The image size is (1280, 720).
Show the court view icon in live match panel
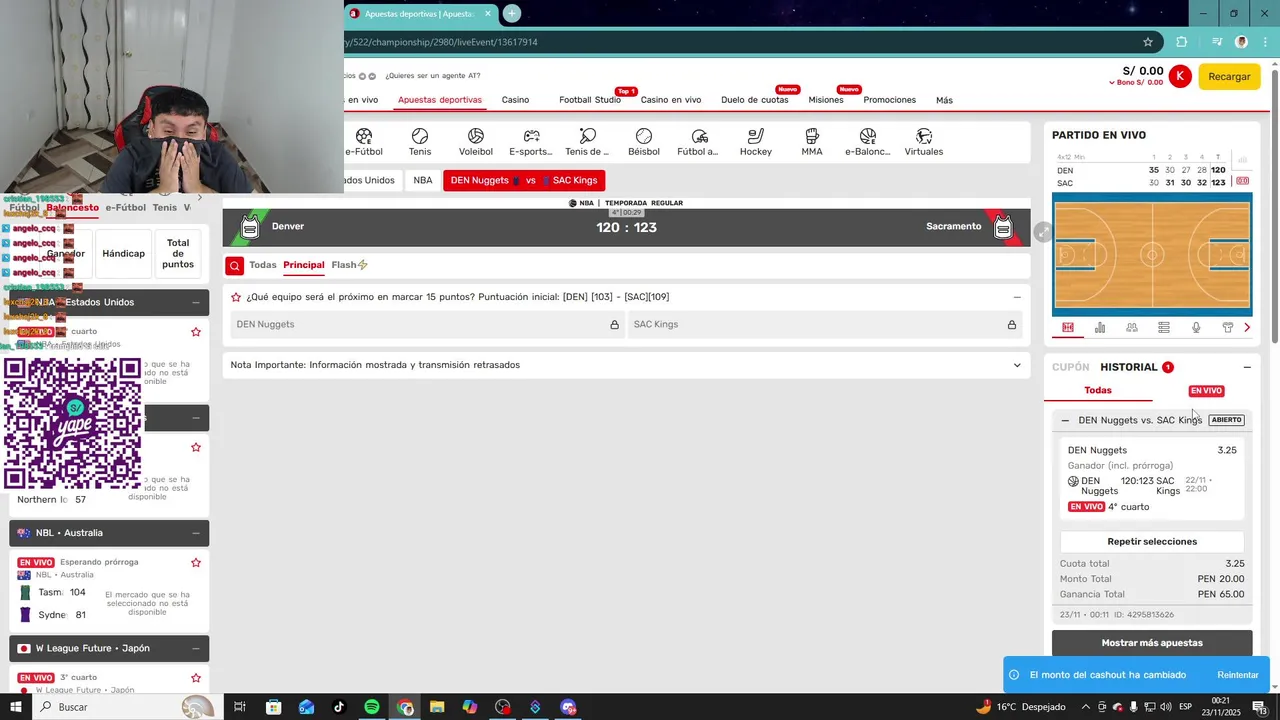pyautogui.click(x=1068, y=327)
